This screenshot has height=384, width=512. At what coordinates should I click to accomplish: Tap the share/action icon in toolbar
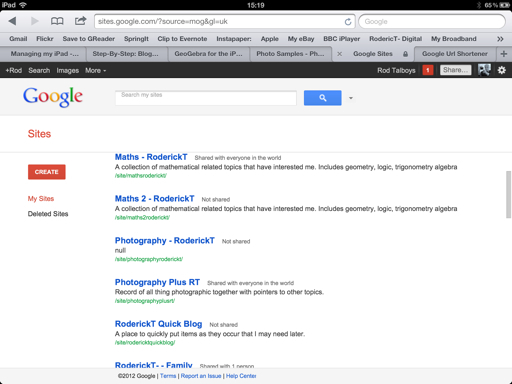(80, 21)
